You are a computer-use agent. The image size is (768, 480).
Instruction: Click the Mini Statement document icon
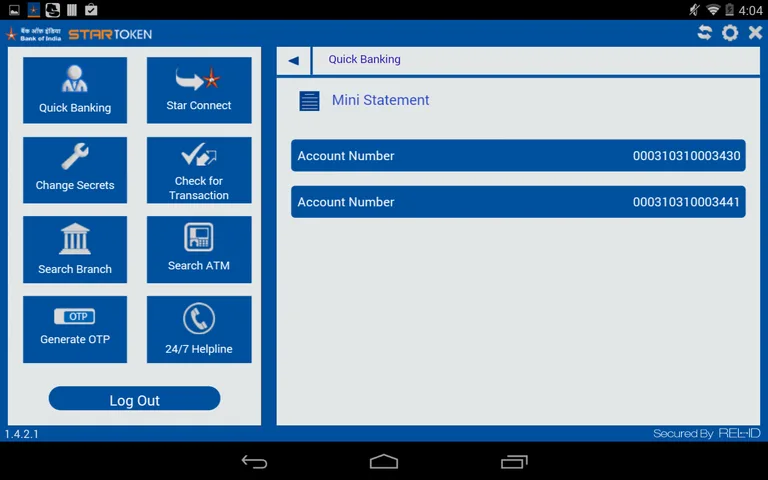point(309,101)
